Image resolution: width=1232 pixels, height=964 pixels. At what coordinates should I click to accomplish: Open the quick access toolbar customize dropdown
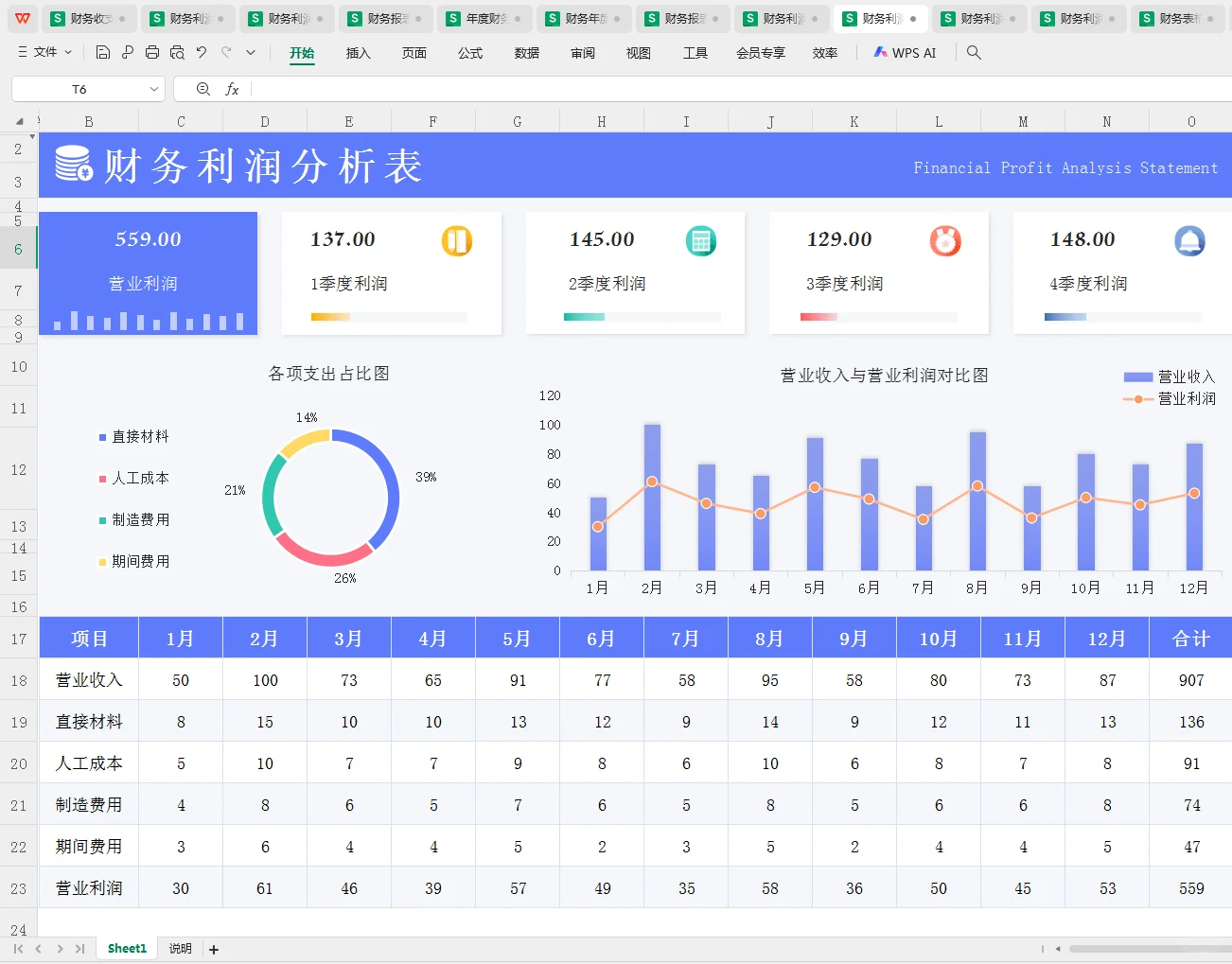(250, 53)
